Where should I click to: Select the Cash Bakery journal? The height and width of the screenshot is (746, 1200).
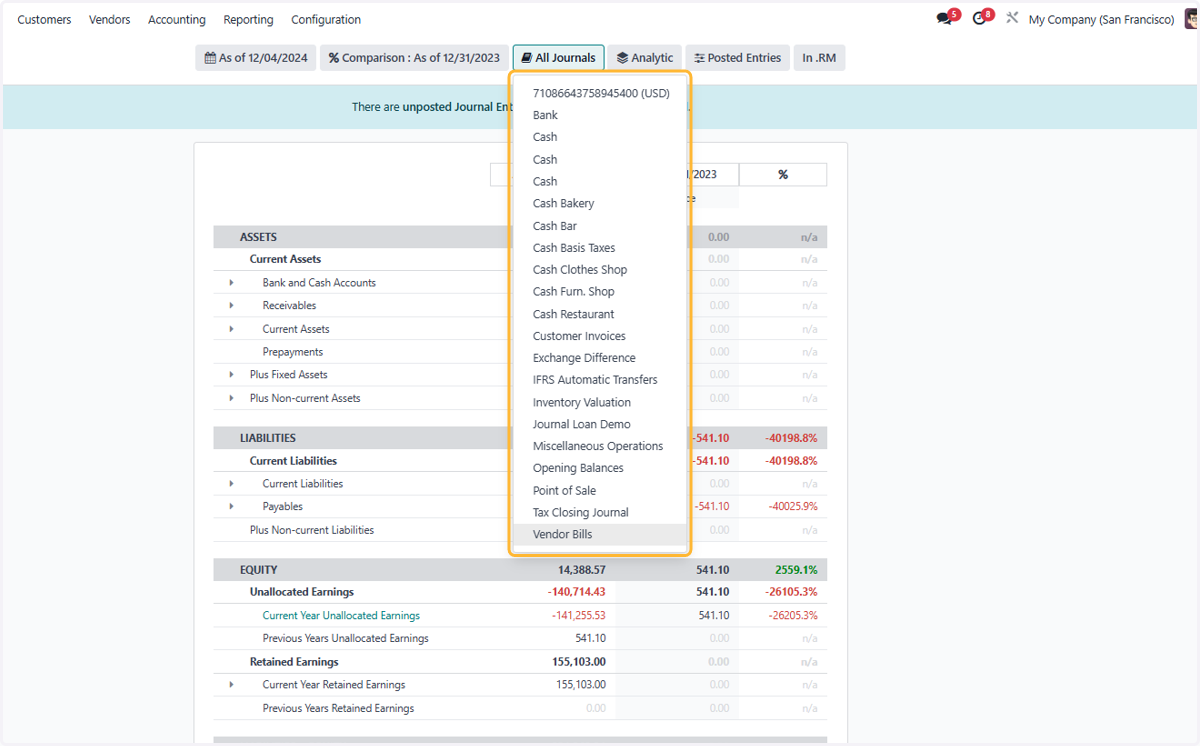pyautogui.click(x=600, y=203)
